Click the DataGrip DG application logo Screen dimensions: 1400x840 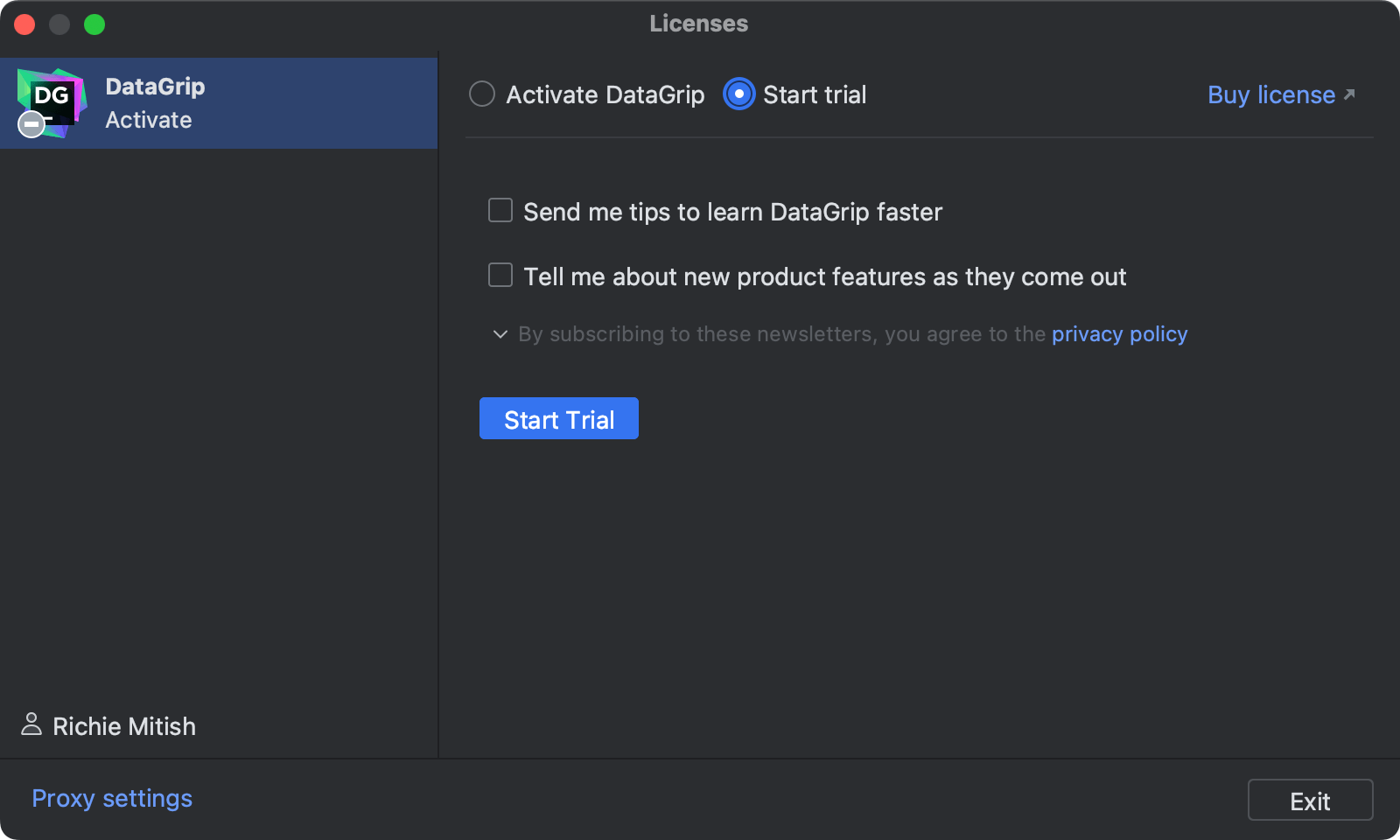pos(52,102)
